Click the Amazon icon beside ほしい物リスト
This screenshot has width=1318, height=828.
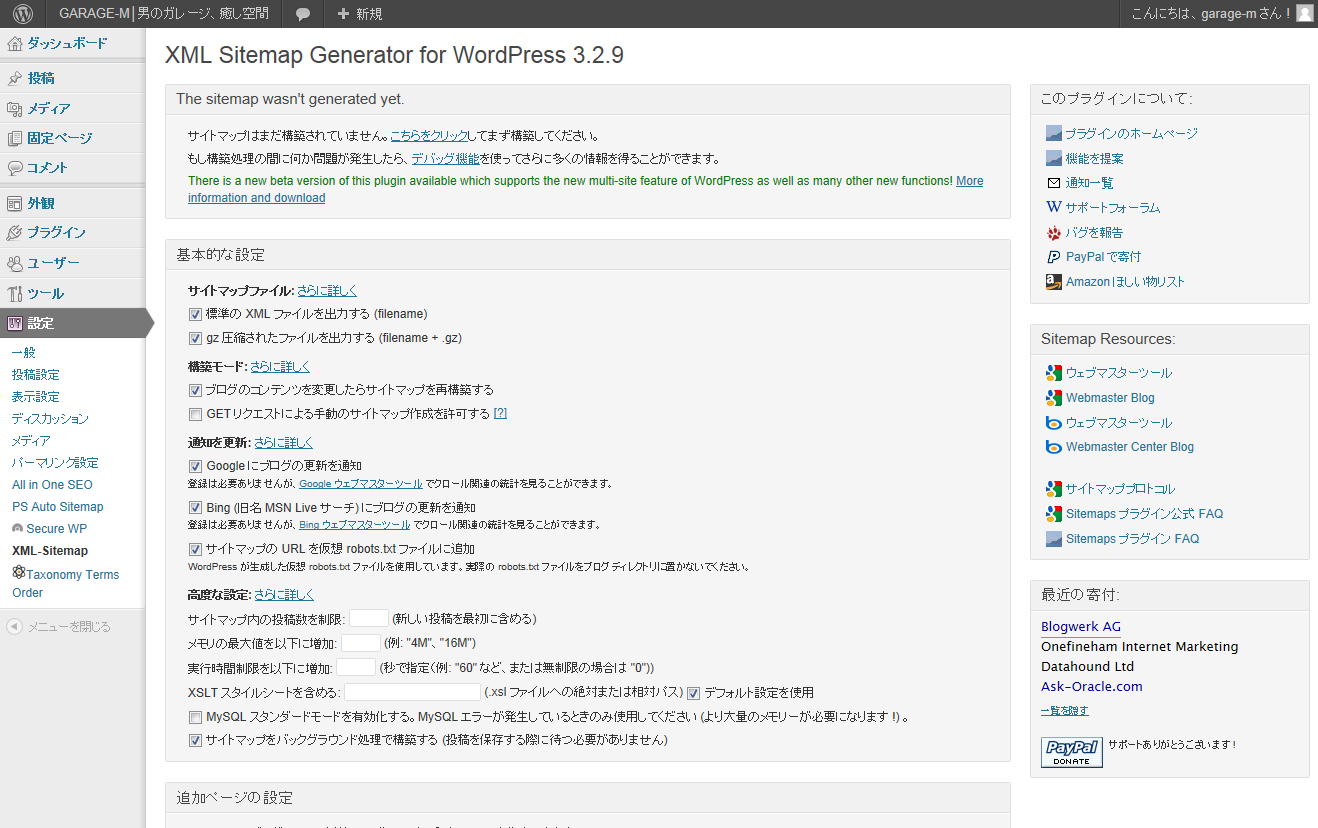pos(1054,282)
